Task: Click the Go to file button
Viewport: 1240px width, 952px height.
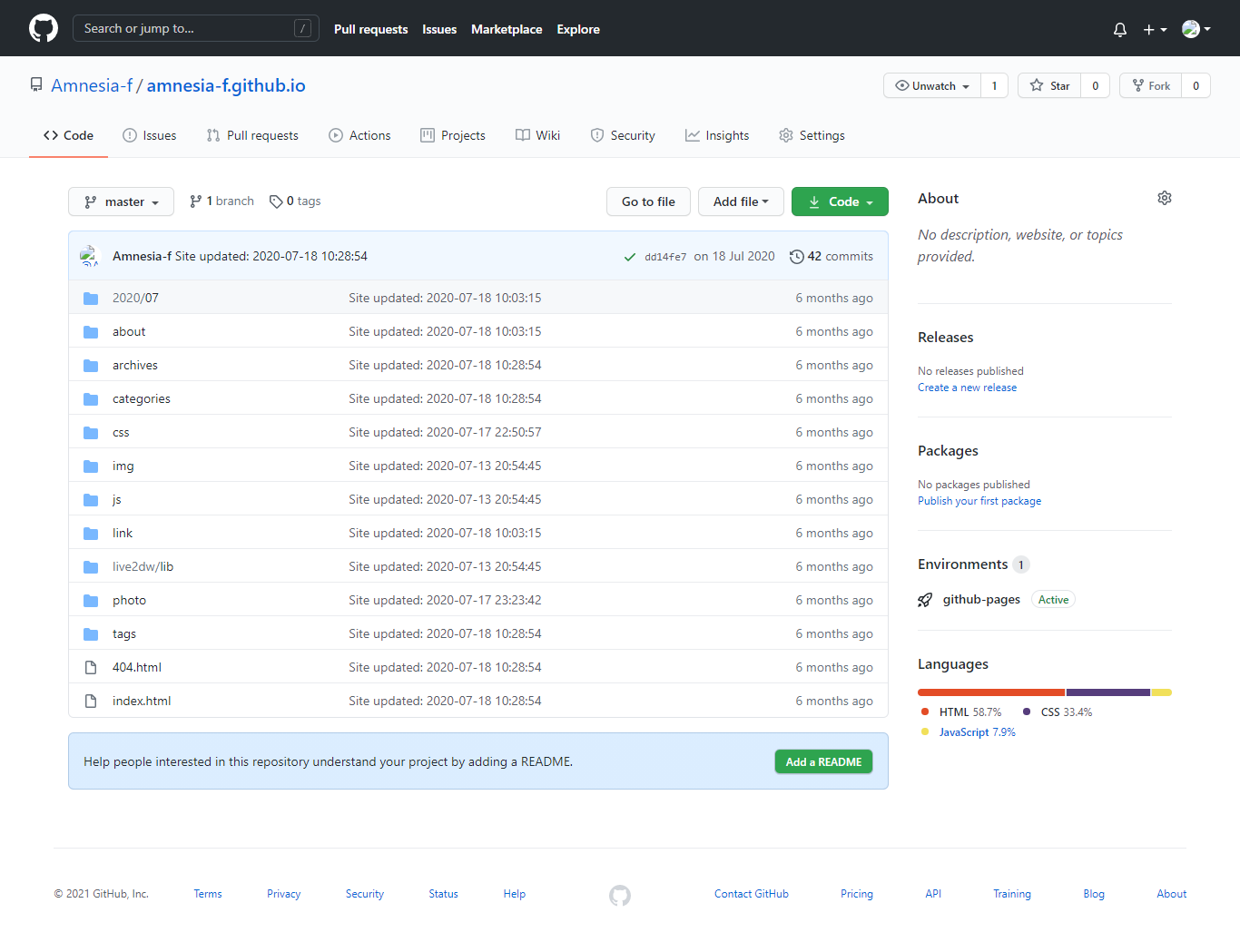Action: (x=648, y=201)
